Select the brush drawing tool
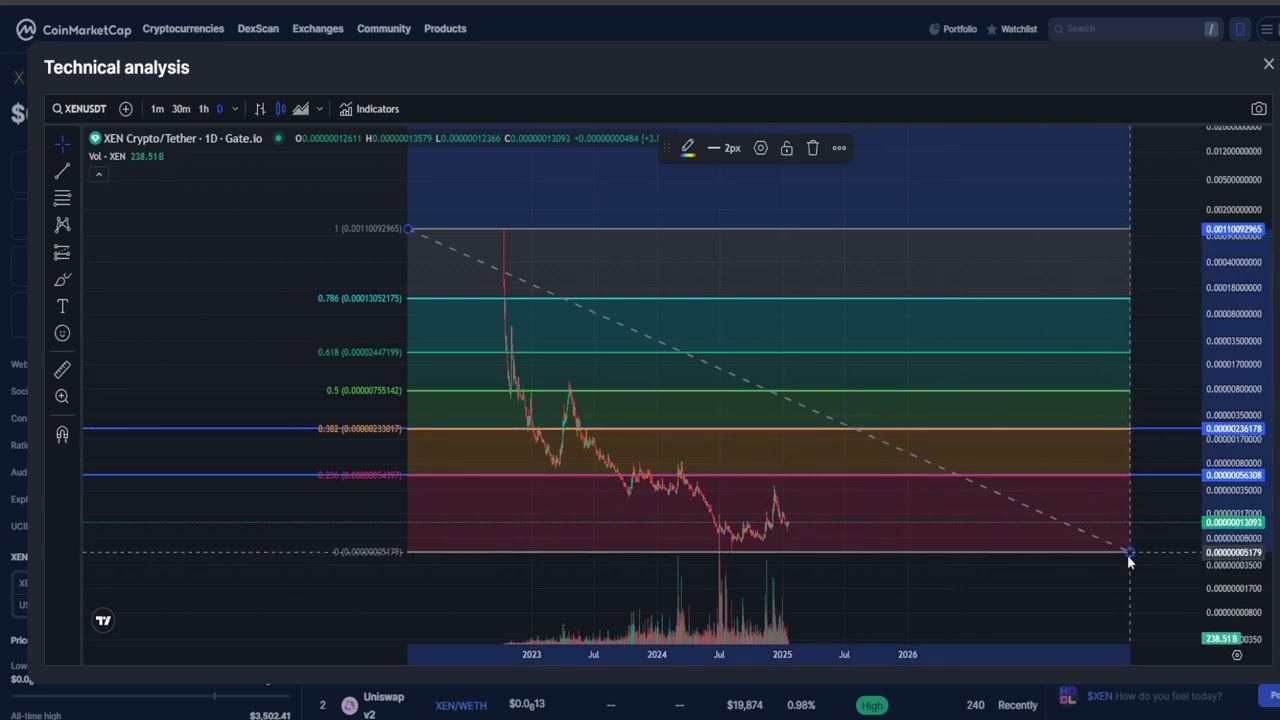 62,280
